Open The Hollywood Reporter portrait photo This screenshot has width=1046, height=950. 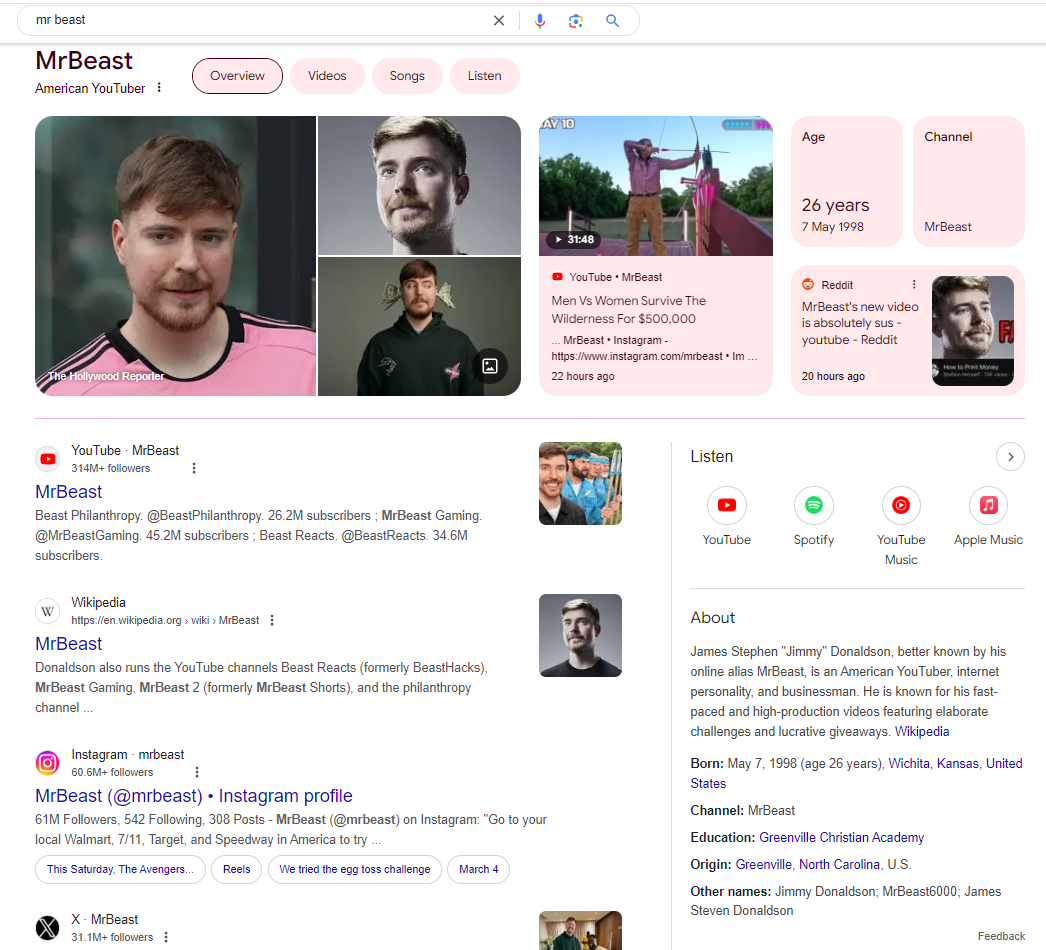click(x=175, y=256)
